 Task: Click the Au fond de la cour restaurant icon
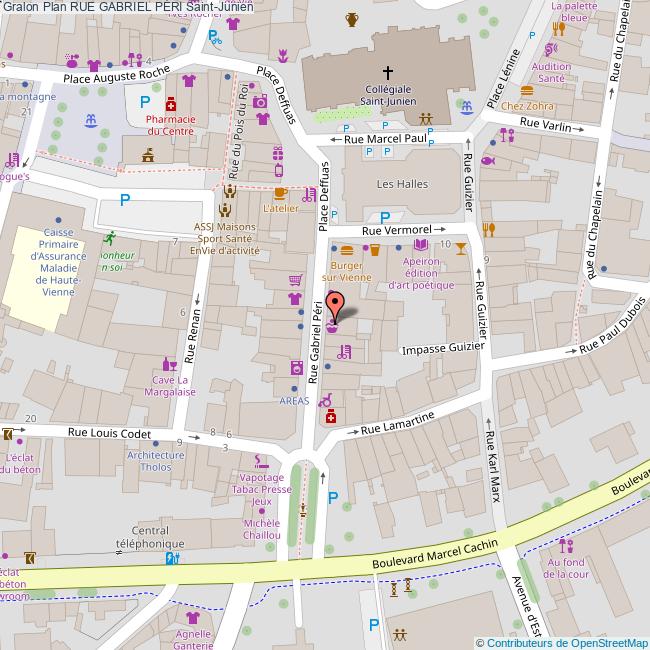(566, 546)
